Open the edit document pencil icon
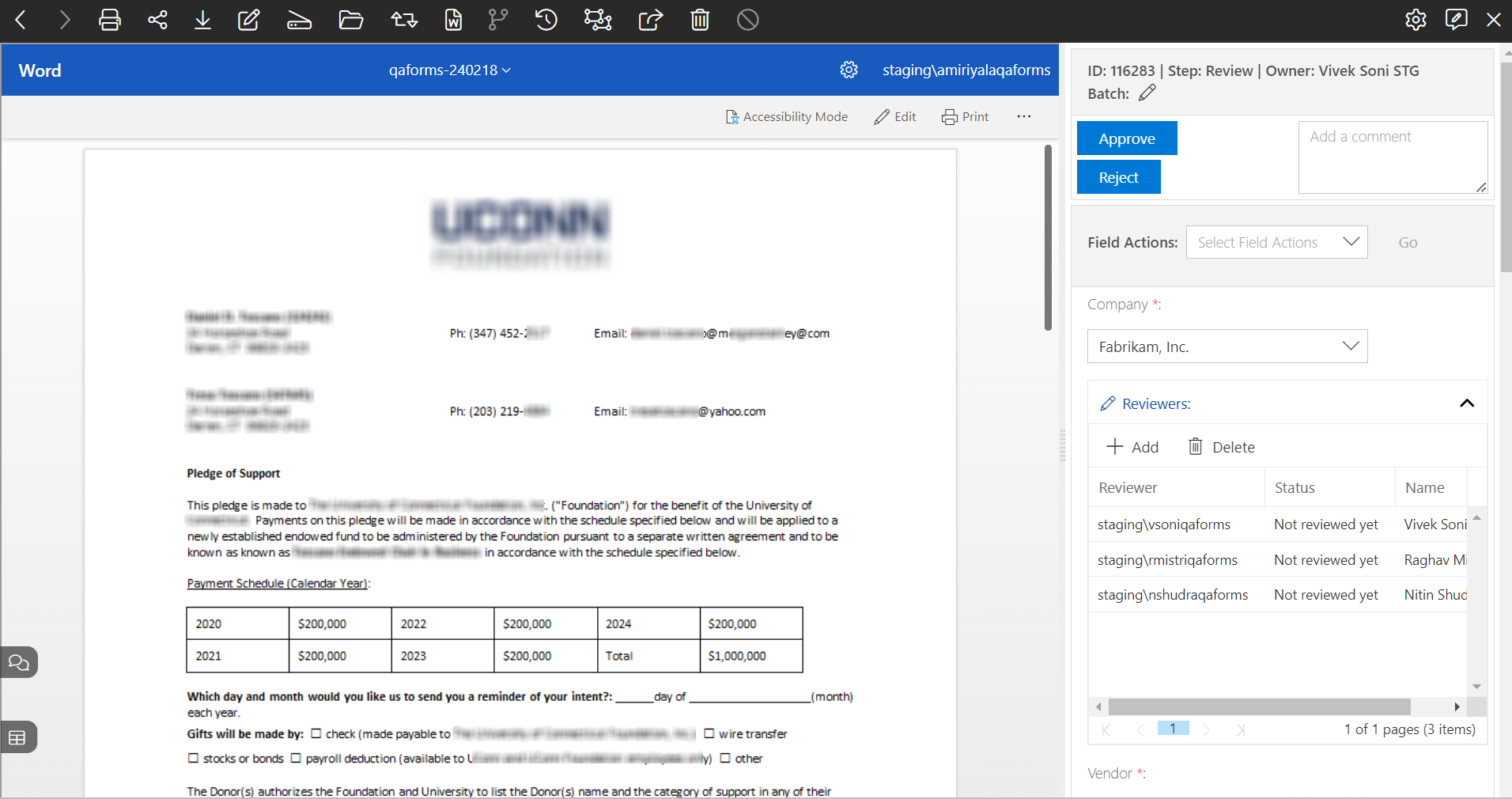This screenshot has height=799, width=1512. pyautogui.click(x=249, y=20)
